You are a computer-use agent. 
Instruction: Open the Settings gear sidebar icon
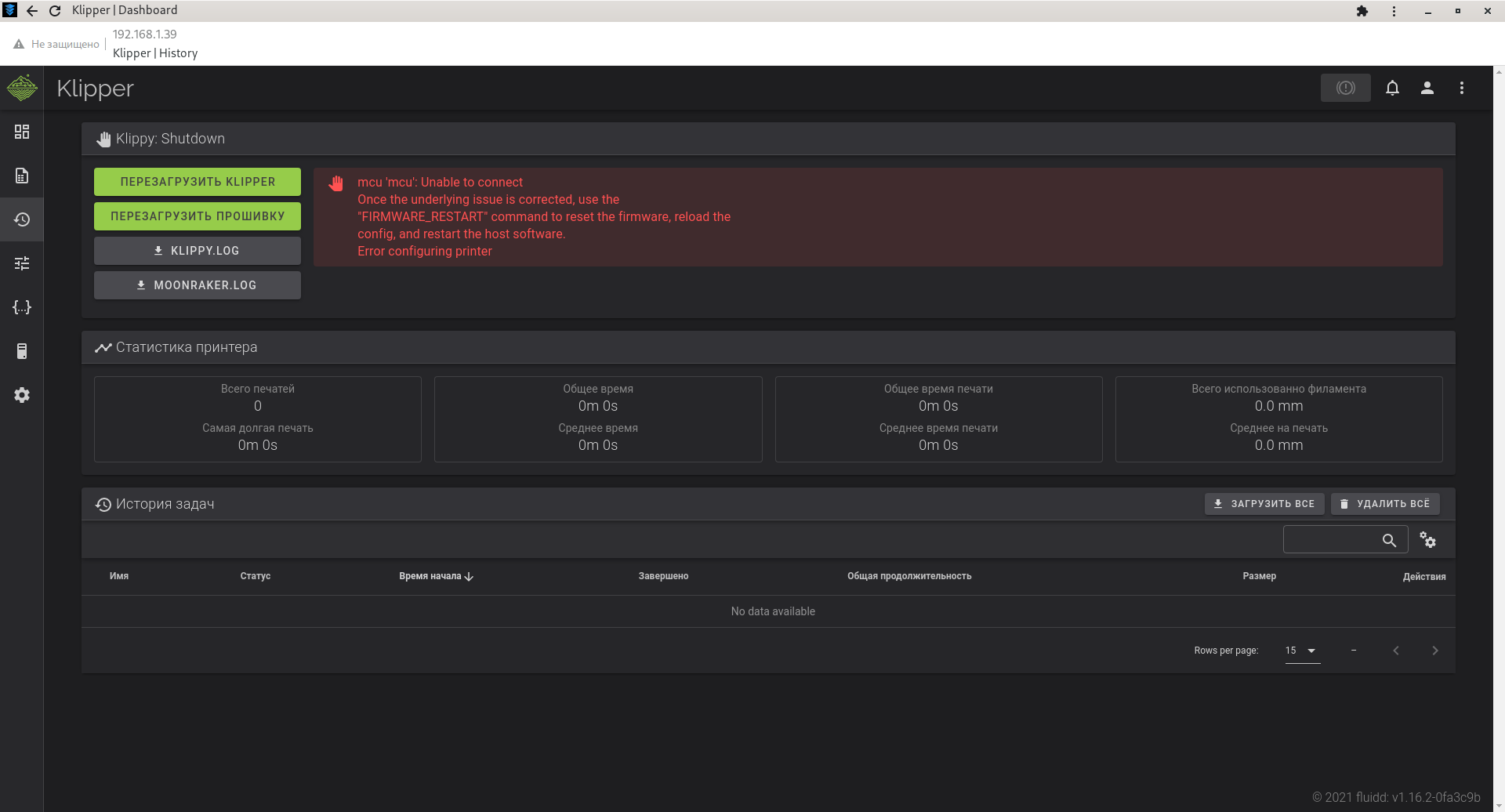point(22,395)
